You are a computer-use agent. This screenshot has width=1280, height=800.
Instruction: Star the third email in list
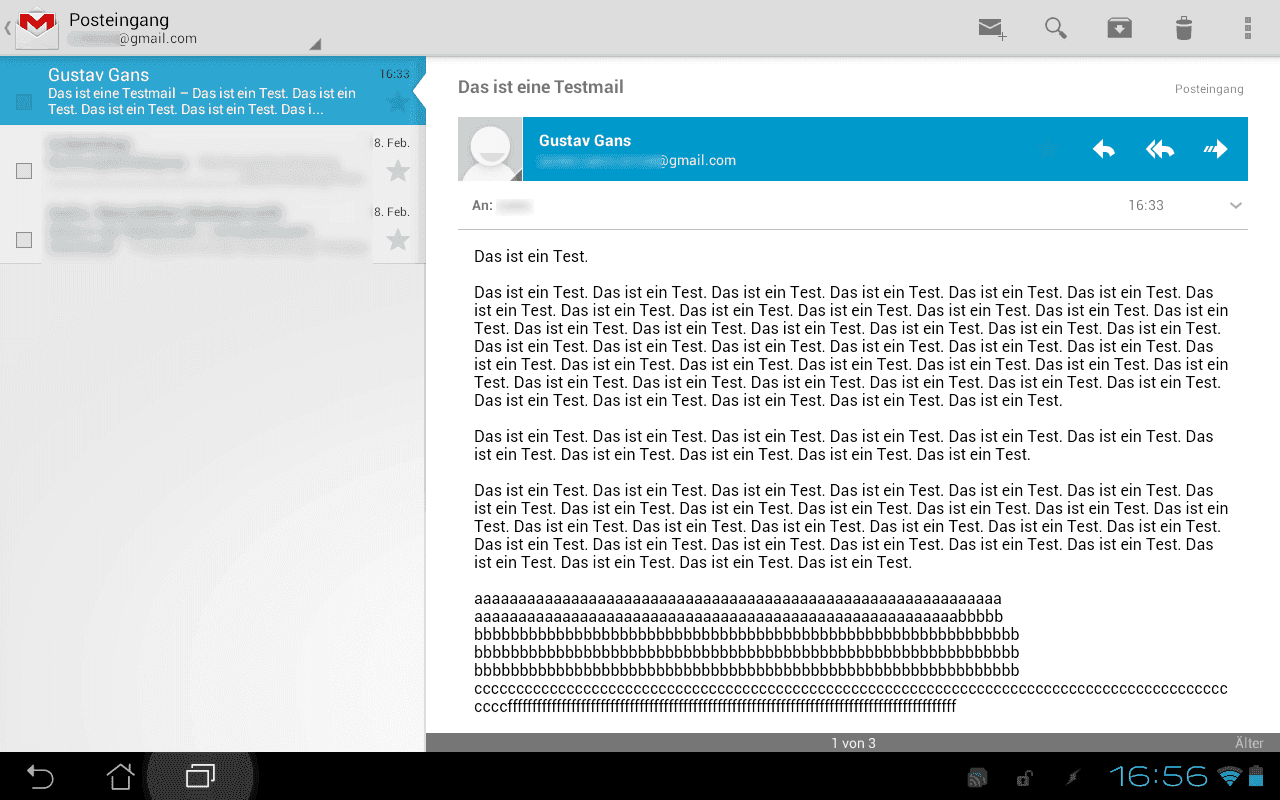(x=398, y=240)
